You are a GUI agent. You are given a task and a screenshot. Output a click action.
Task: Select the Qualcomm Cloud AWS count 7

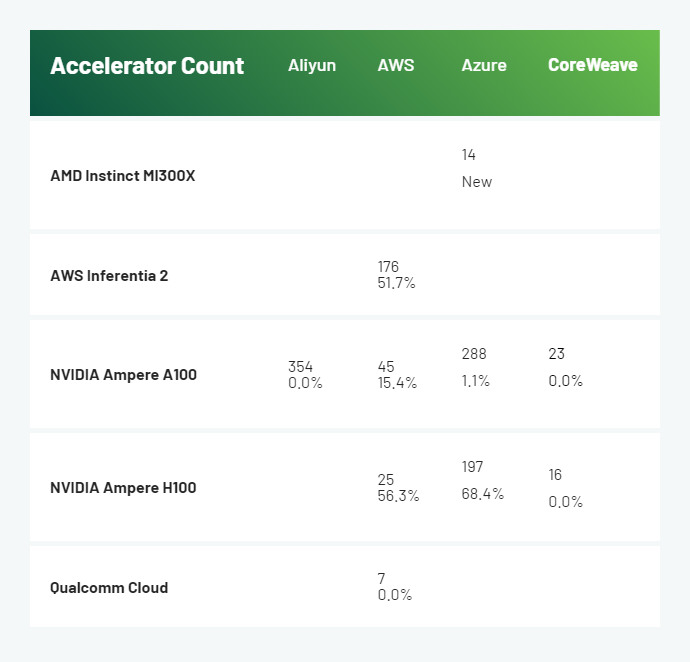(382, 578)
